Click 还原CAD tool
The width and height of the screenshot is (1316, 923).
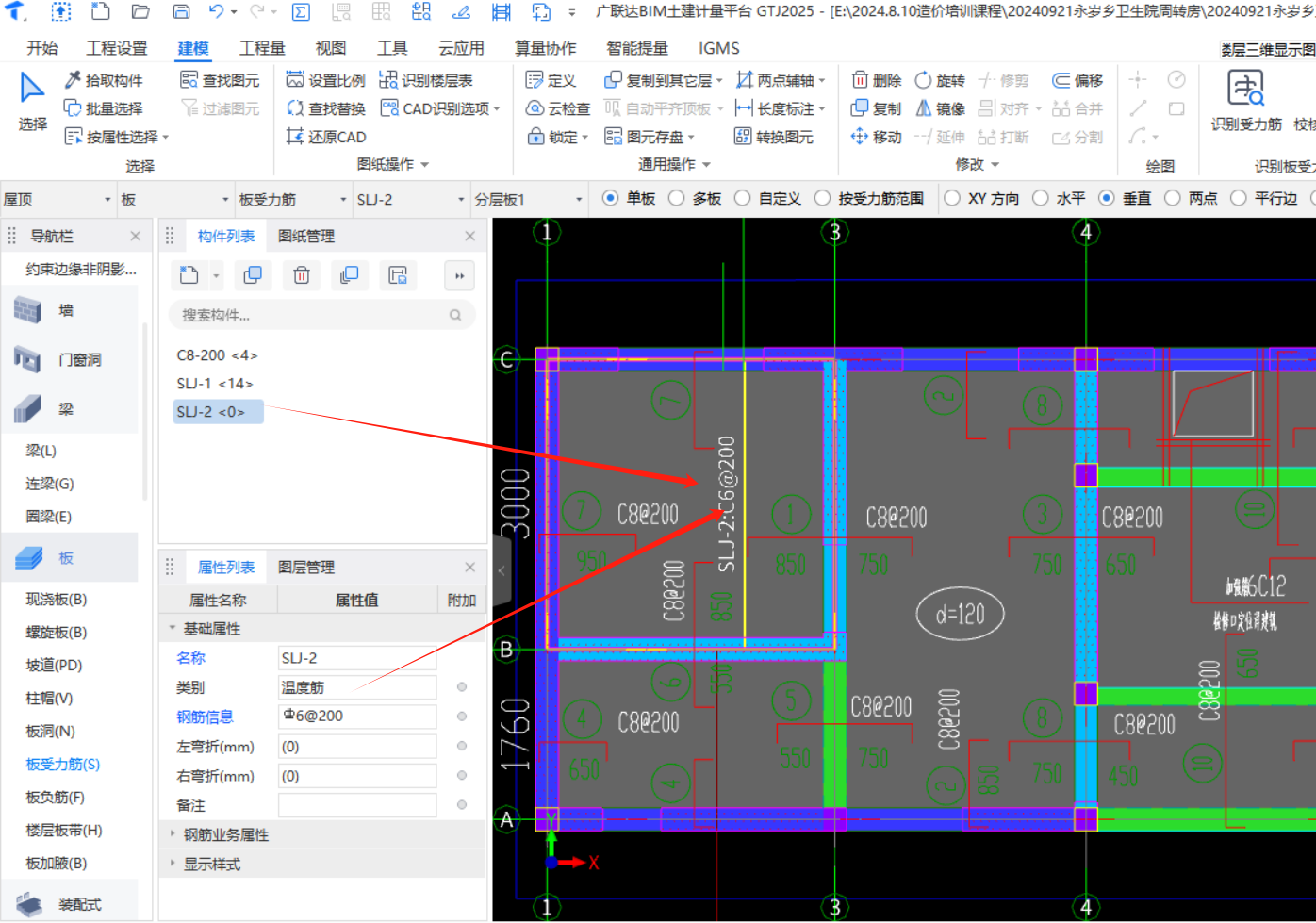click(325, 138)
